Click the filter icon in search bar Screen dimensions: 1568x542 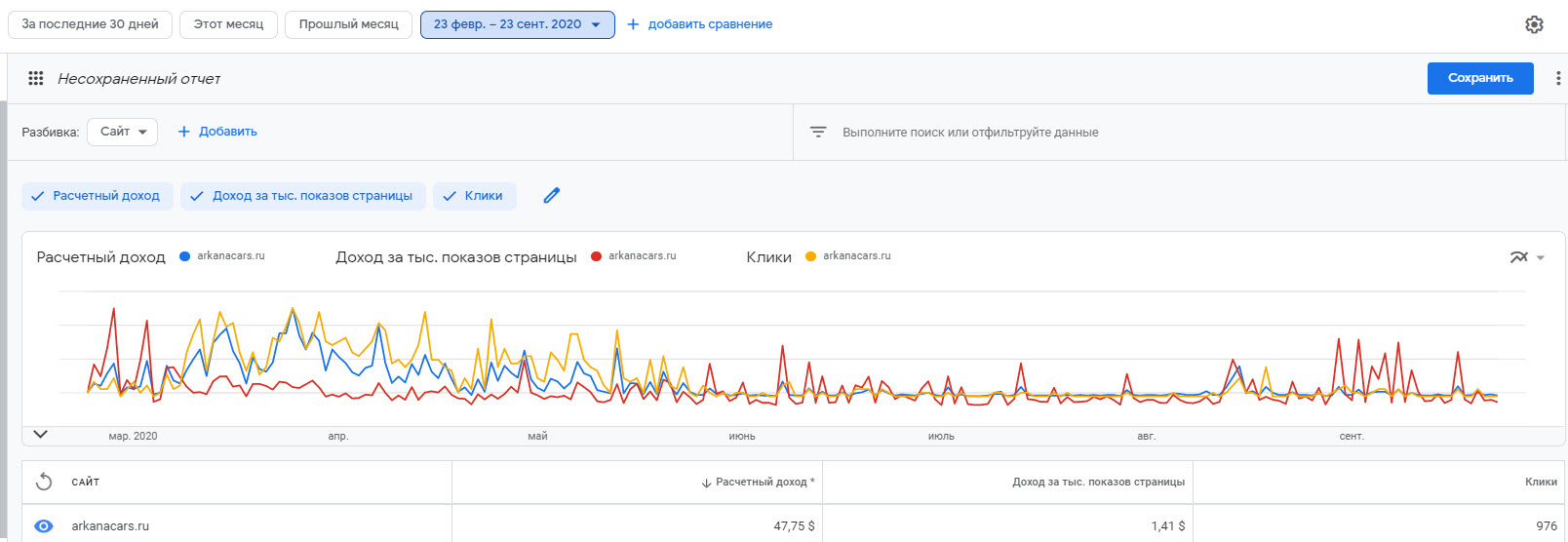[x=818, y=132]
